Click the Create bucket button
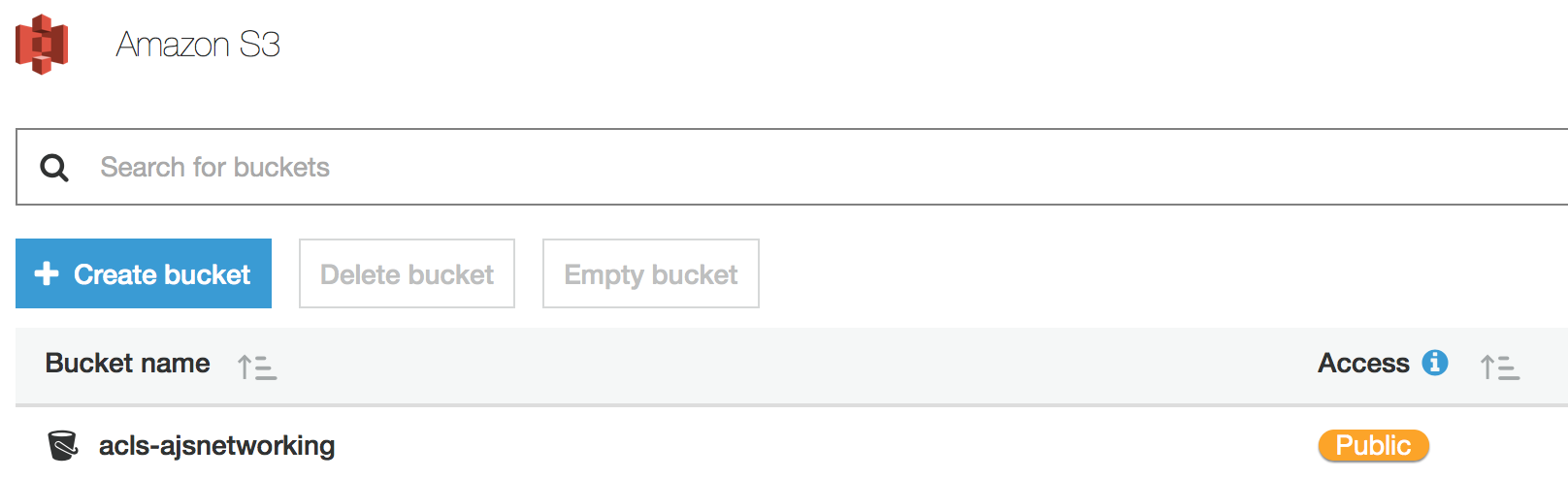The height and width of the screenshot is (479, 1568). click(144, 273)
